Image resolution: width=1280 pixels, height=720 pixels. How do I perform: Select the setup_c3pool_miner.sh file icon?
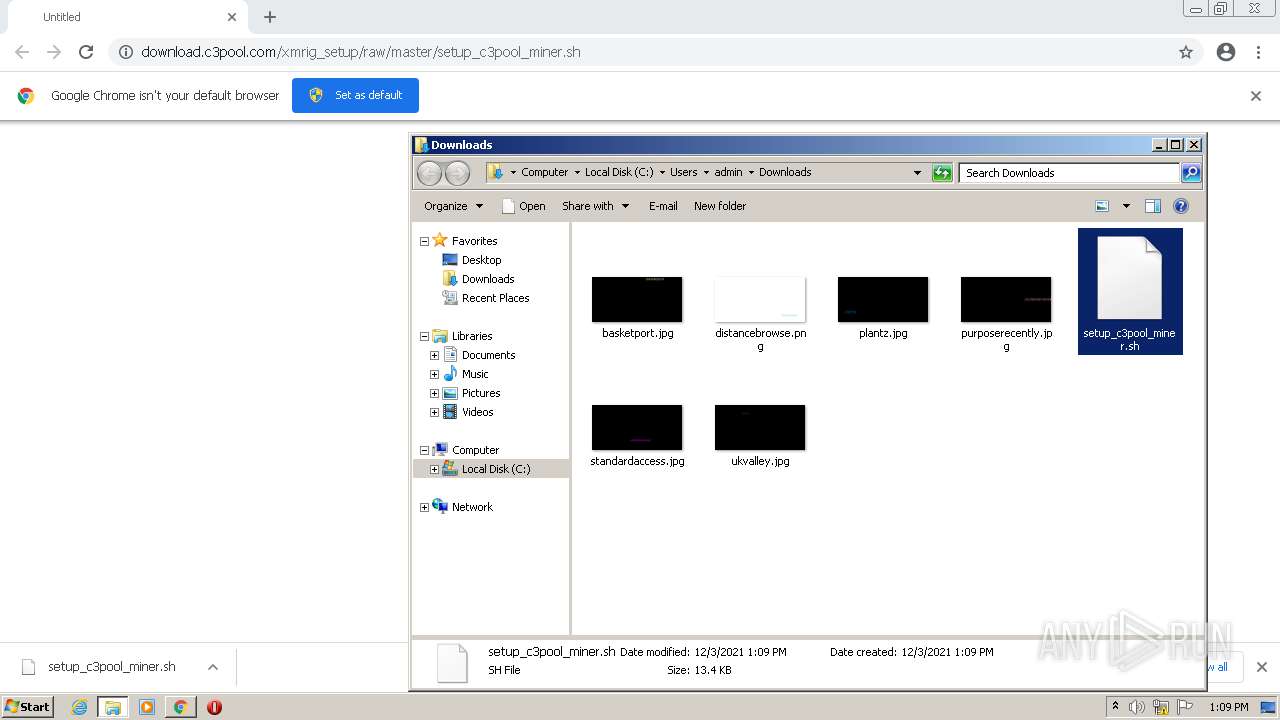pyautogui.click(x=1129, y=279)
